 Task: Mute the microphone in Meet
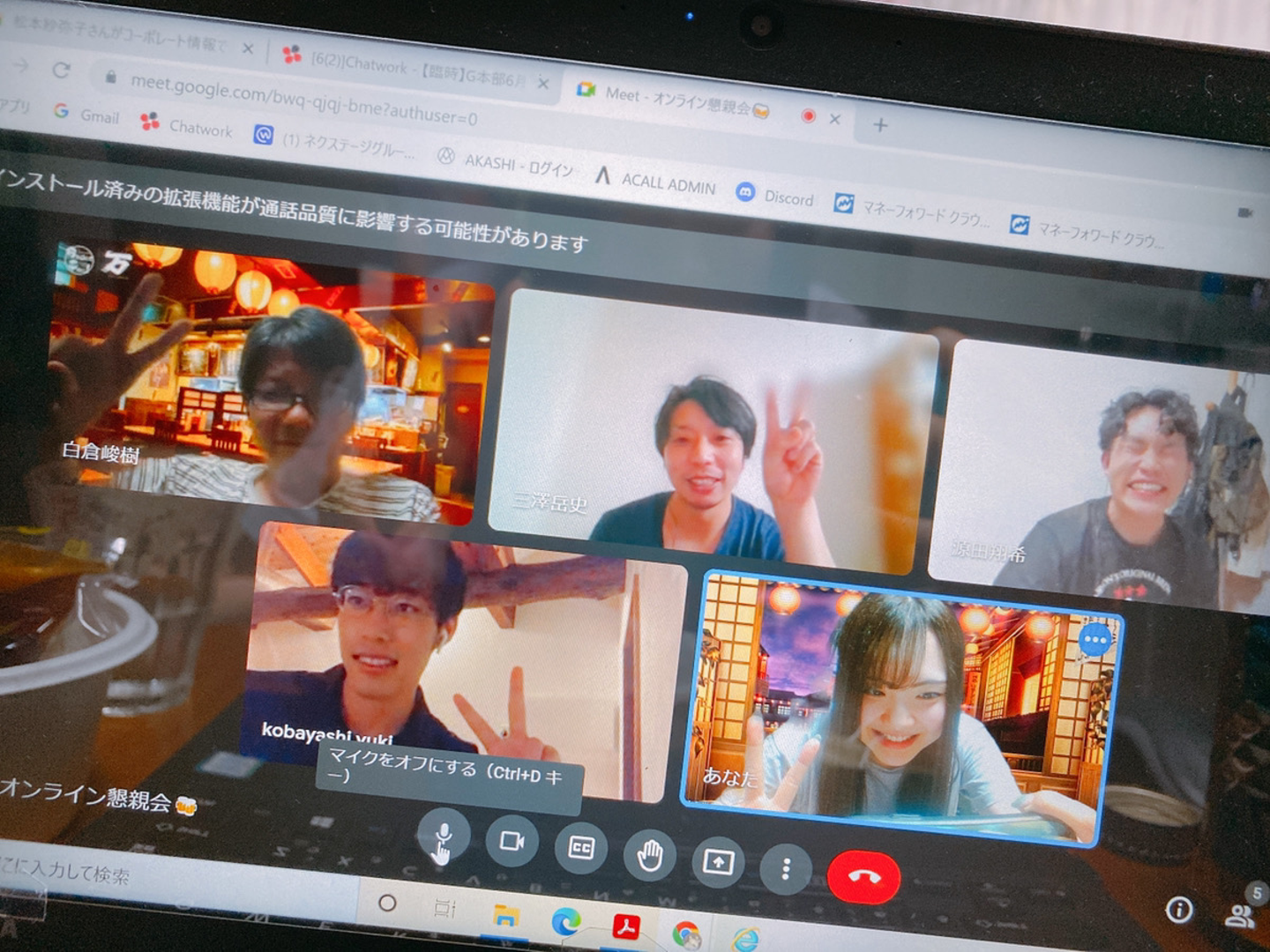[x=443, y=833]
